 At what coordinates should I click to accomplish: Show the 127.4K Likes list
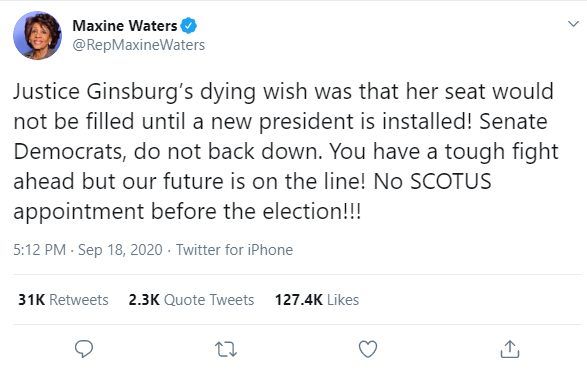tap(317, 300)
